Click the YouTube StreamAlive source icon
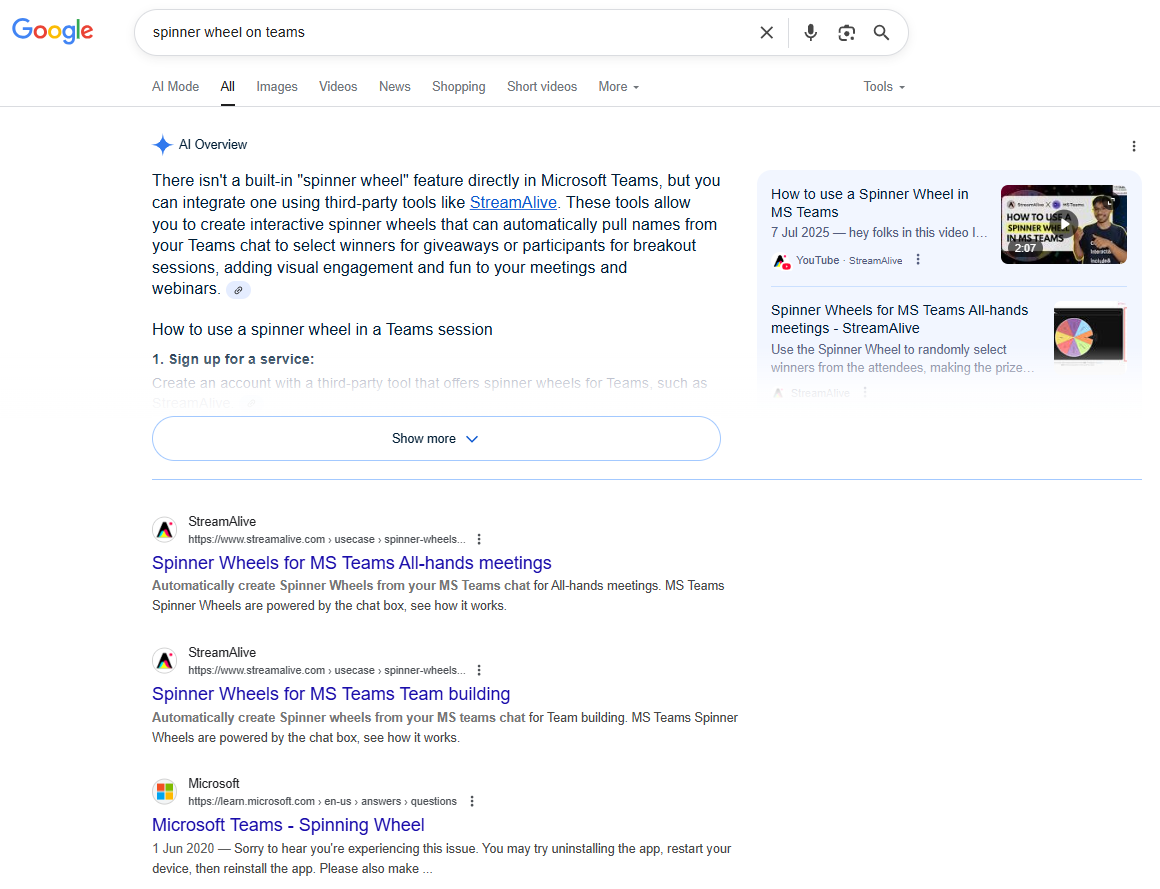The image size is (1160, 889). 781,260
